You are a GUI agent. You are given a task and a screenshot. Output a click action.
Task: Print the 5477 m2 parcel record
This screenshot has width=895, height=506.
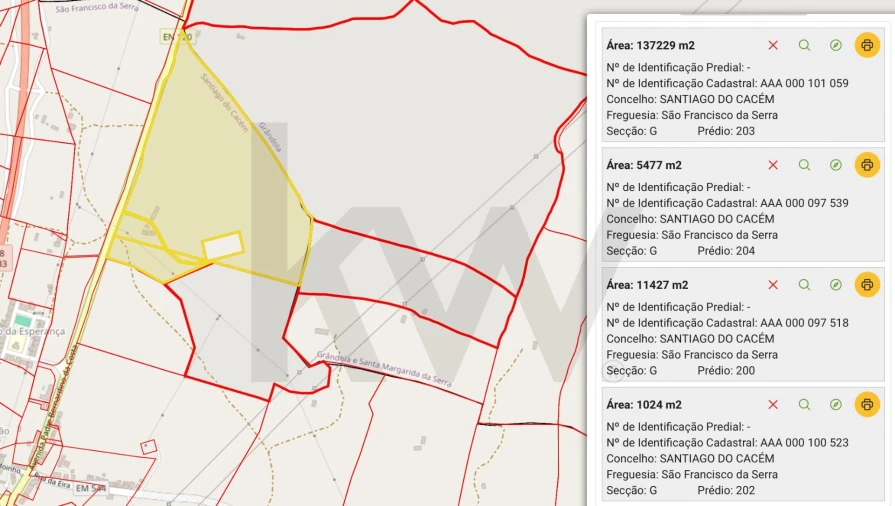point(867,165)
